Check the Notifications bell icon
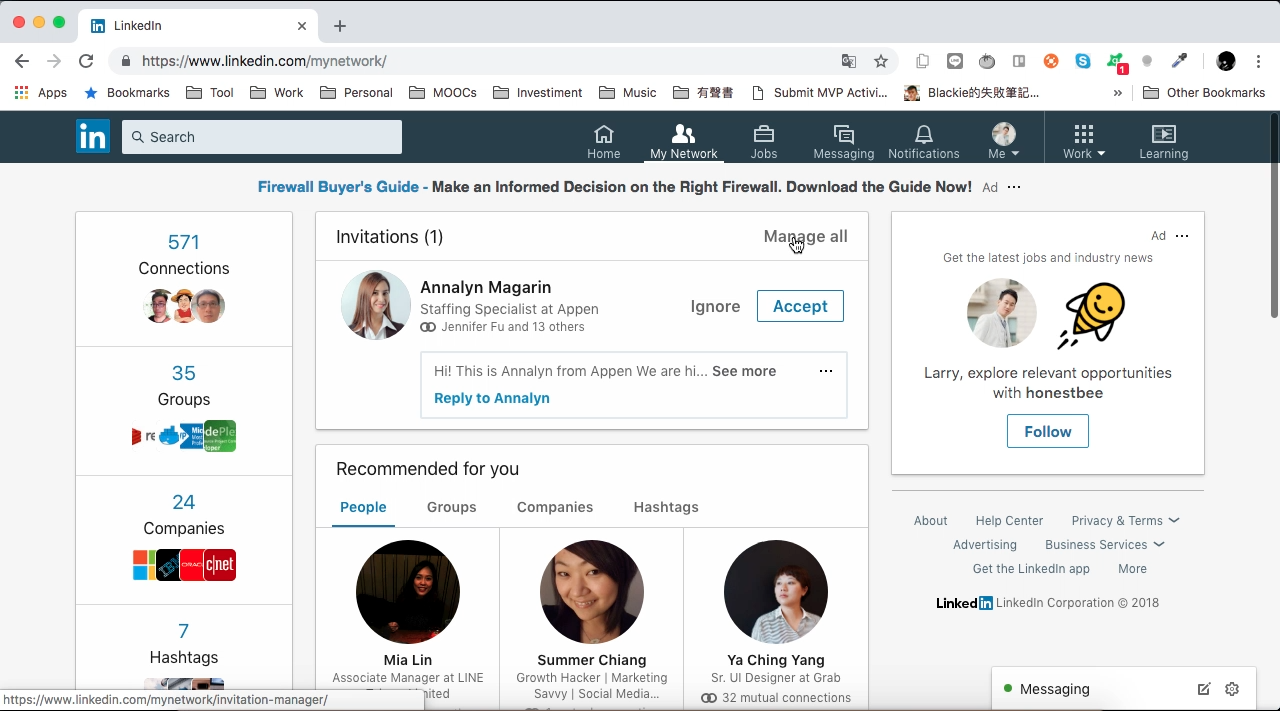The width and height of the screenshot is (1280, 711). pyautogui.click(x=923, y=133)
